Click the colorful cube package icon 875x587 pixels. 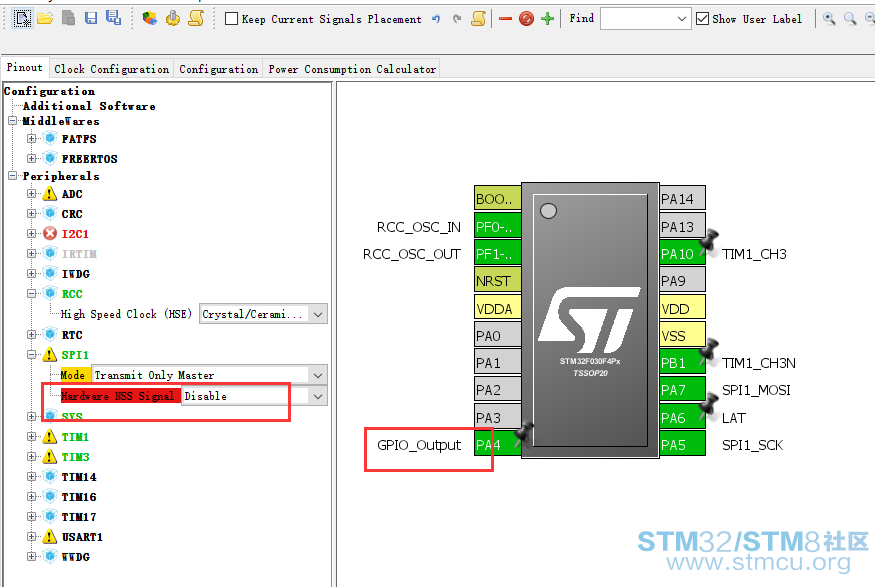[149, 18]
